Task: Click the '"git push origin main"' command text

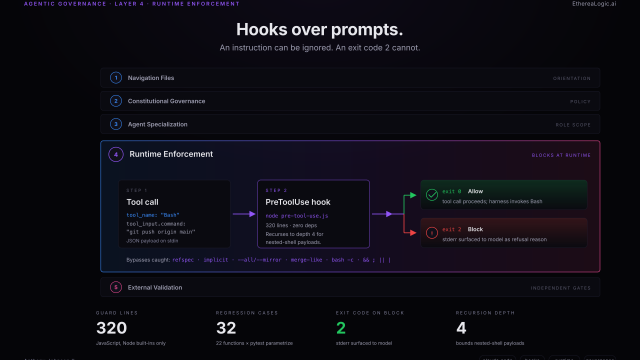Action: coord(161,232)
